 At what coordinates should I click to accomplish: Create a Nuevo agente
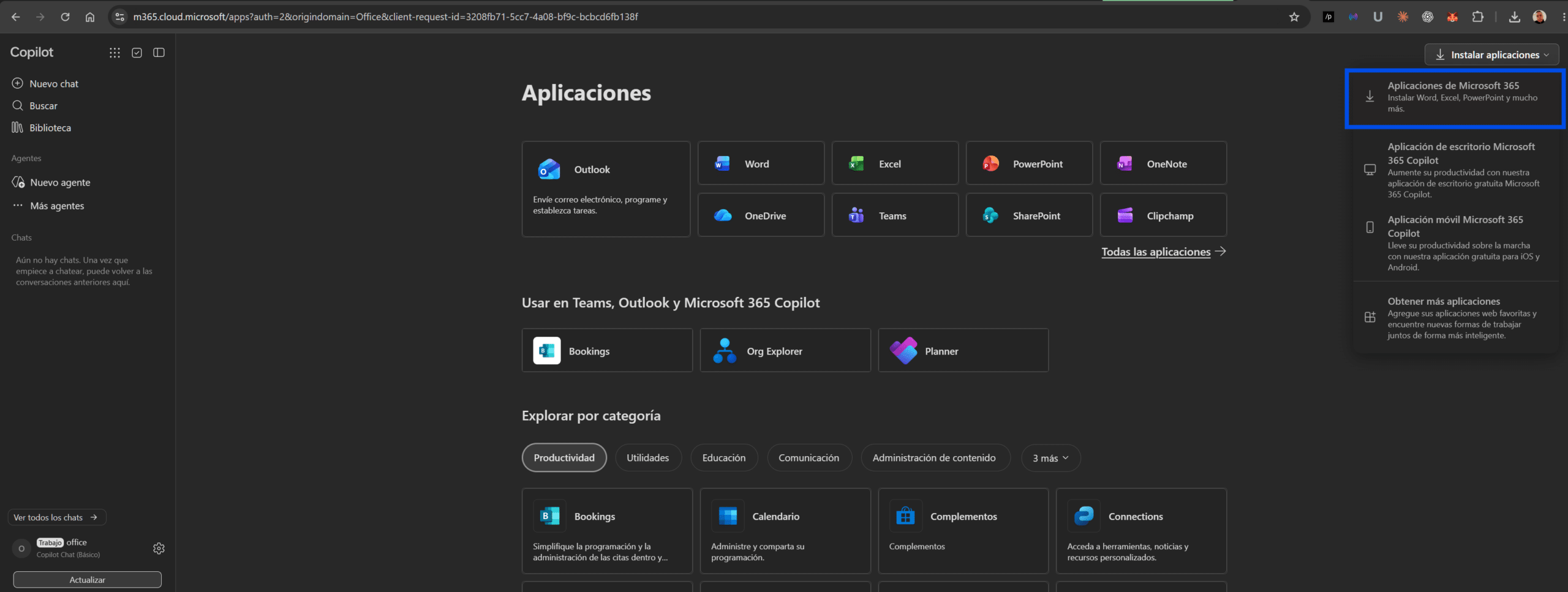tap(60, 182)
